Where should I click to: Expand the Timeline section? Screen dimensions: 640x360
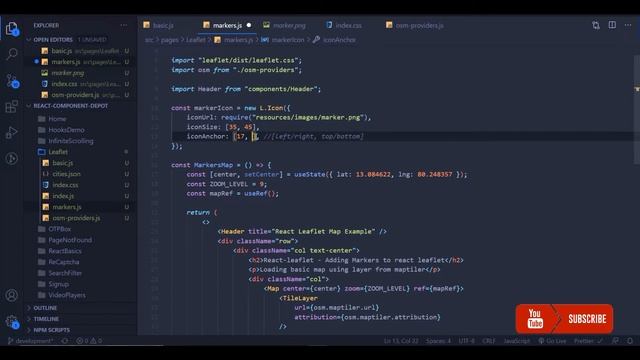46,319
